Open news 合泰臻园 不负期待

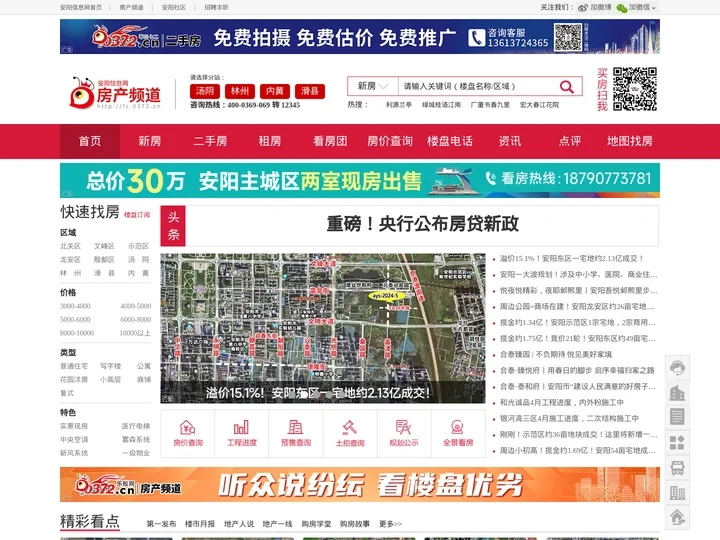pyautogui.click(x=556, y=354)
